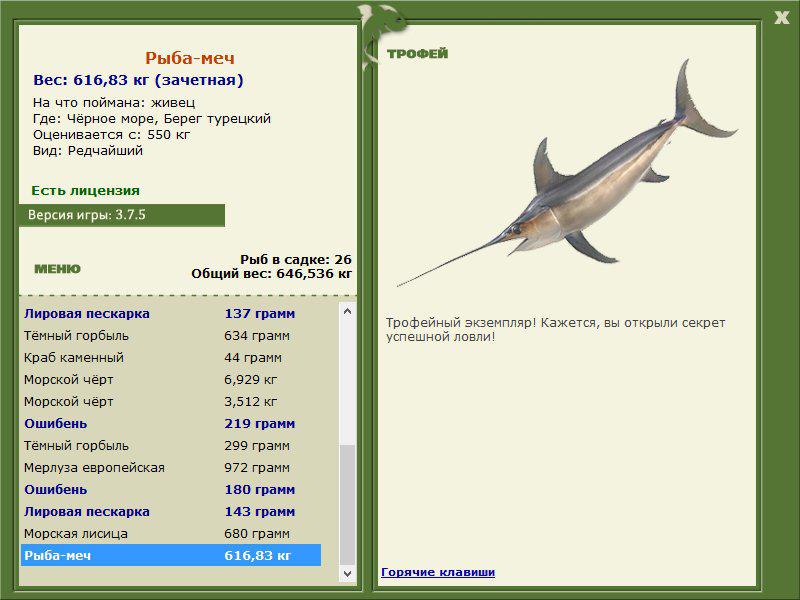
Task: Click the ТРОФЕЙ heading
Action: coord(417,54)
